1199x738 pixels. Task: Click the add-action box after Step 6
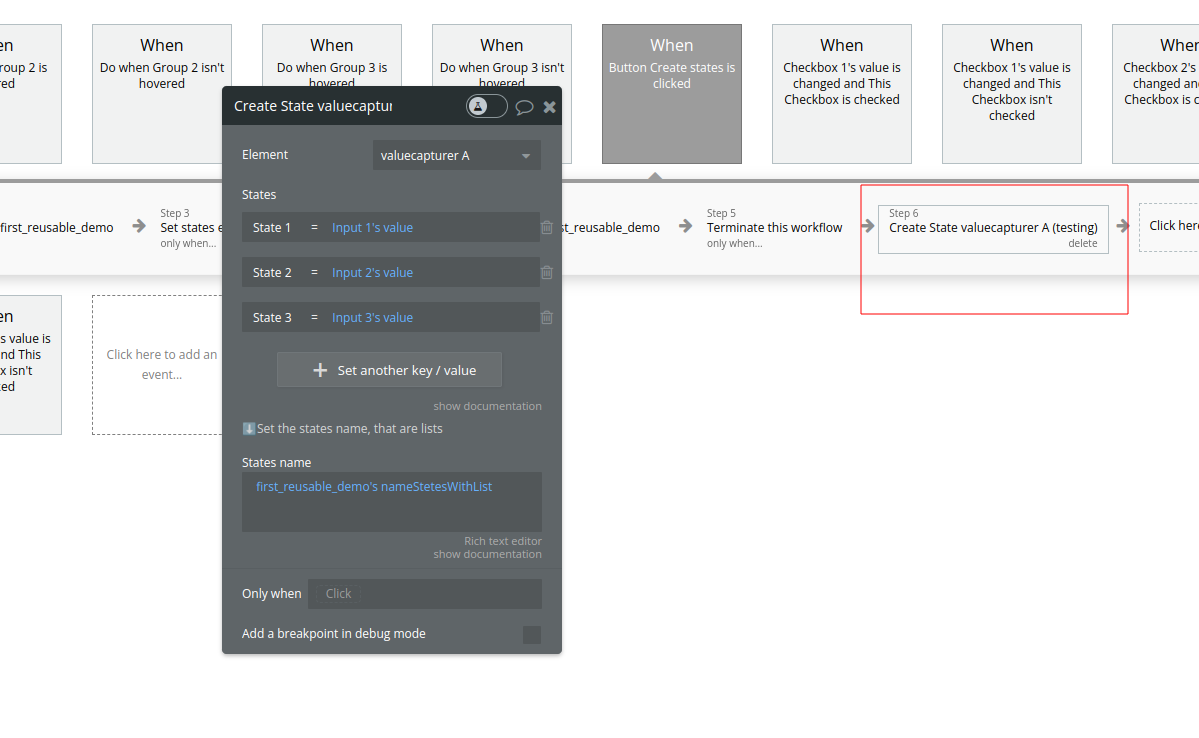pyautogui.click(x=1169, y=226)
